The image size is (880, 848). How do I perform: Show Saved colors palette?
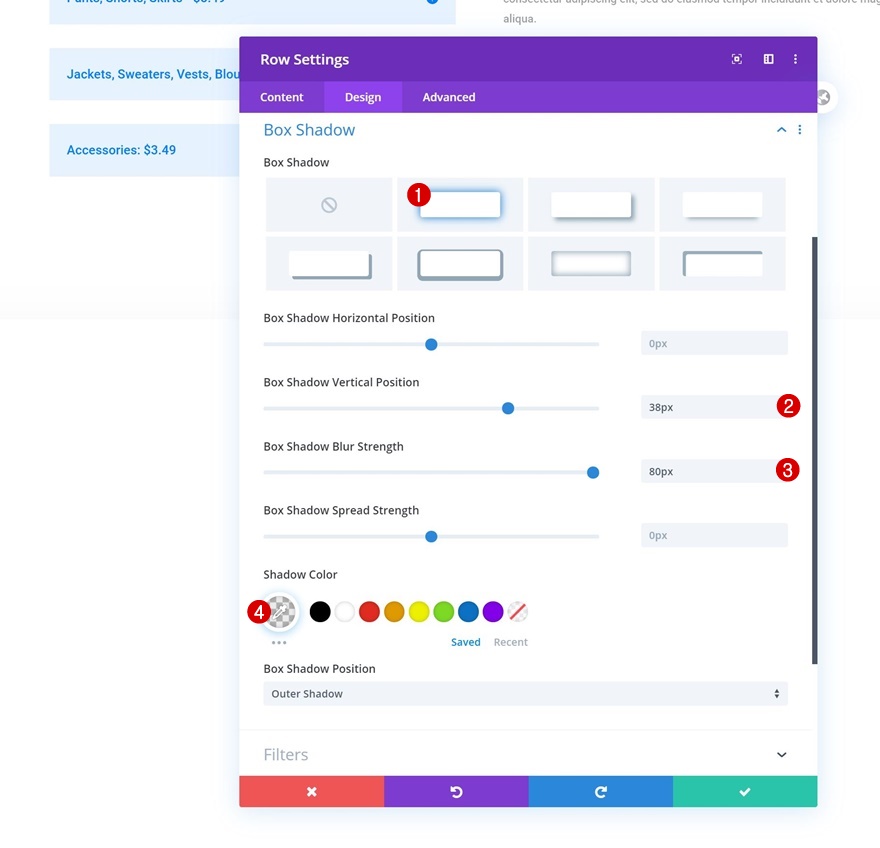(466, 642)
